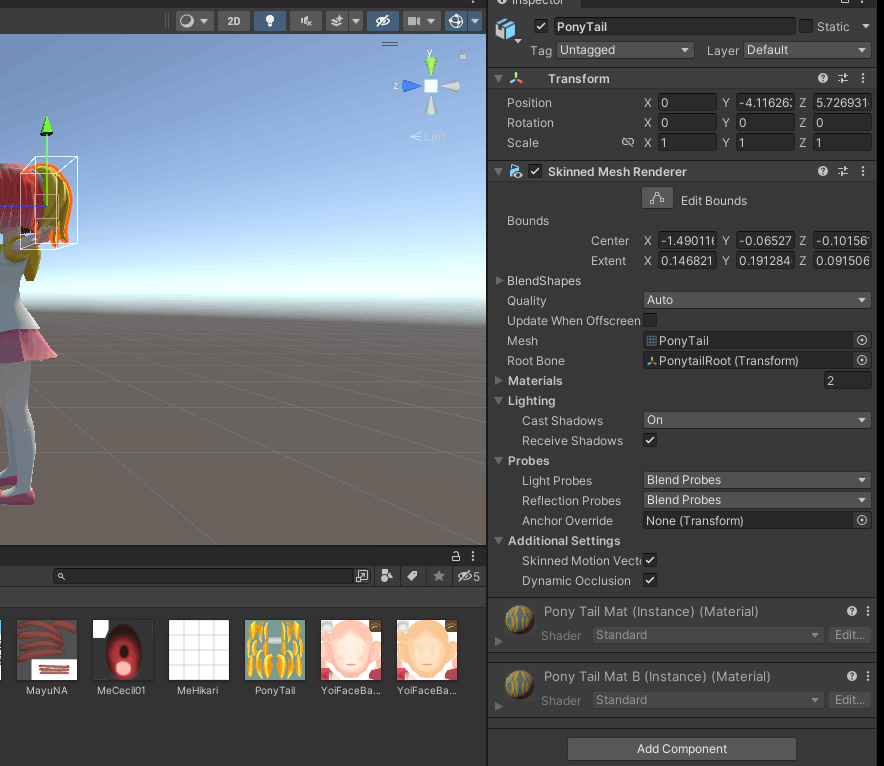Screen dimensions: 884x766
Task: Toggle the Static checkbox
Action: pos(806,26)
